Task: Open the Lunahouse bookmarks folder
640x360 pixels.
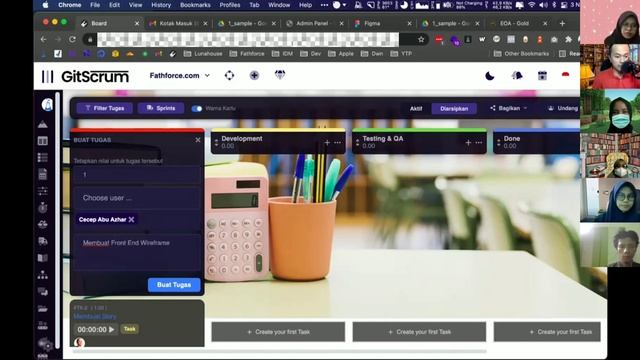Action: click(x=203, y=54)
